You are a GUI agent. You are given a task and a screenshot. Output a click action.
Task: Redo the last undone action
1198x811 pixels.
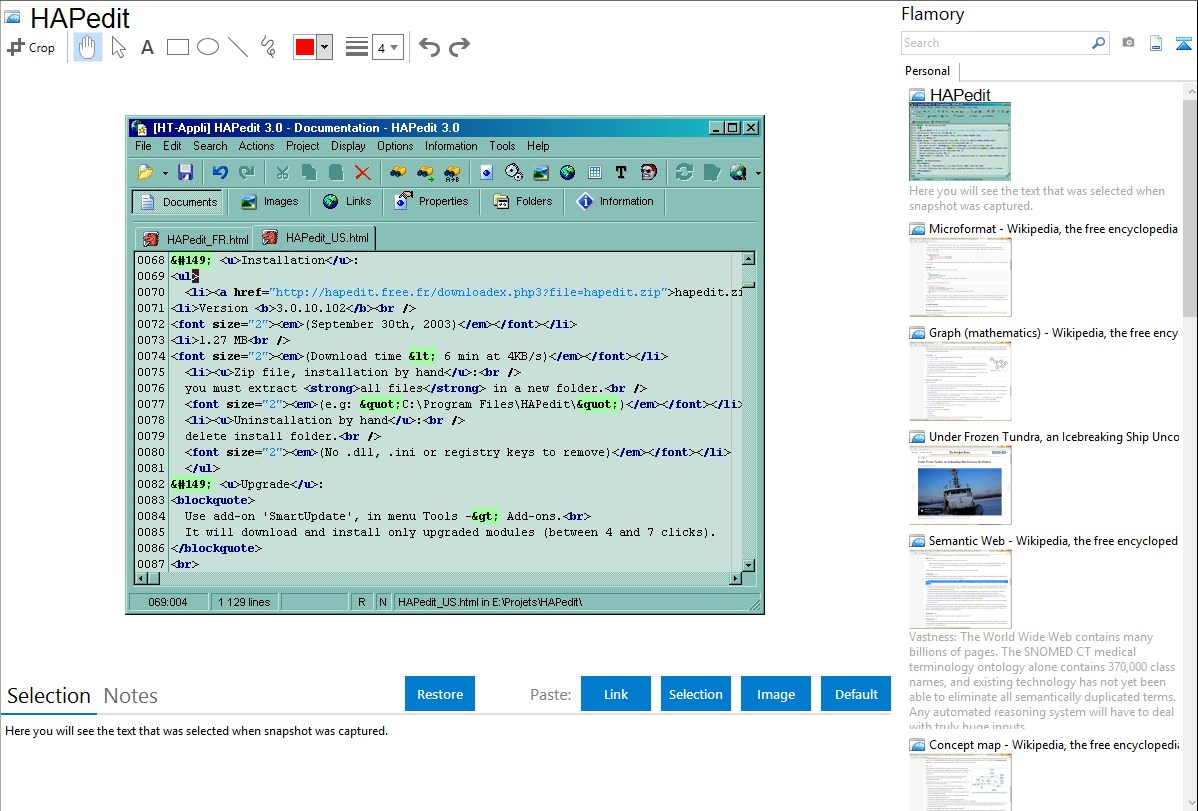point(459,47)
